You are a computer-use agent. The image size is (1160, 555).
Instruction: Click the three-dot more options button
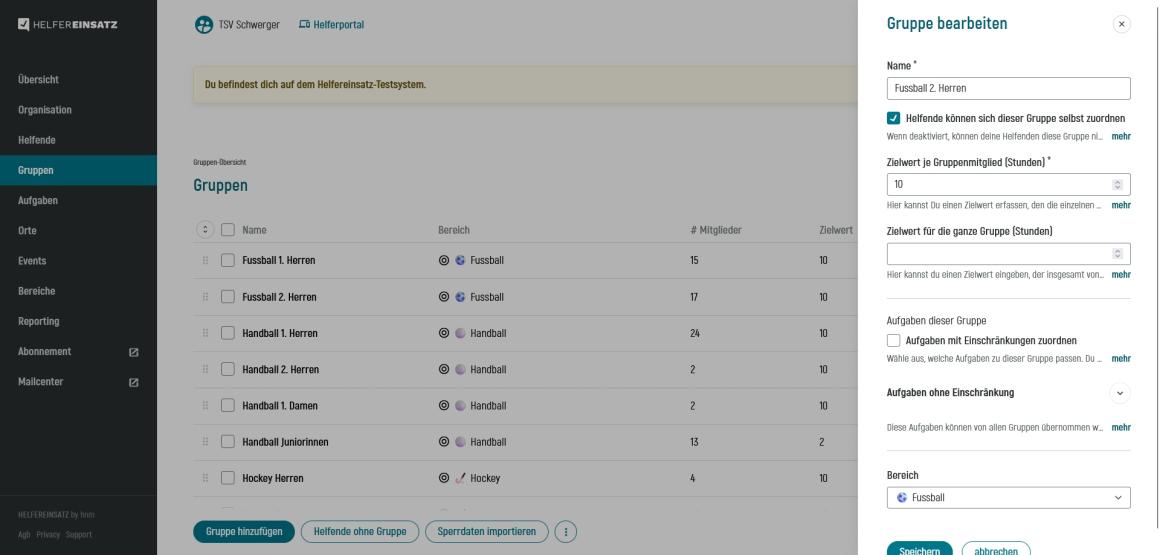click(566, 532)
